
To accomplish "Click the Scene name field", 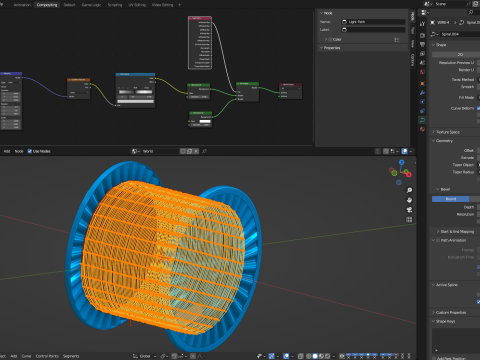I will 450,4.
